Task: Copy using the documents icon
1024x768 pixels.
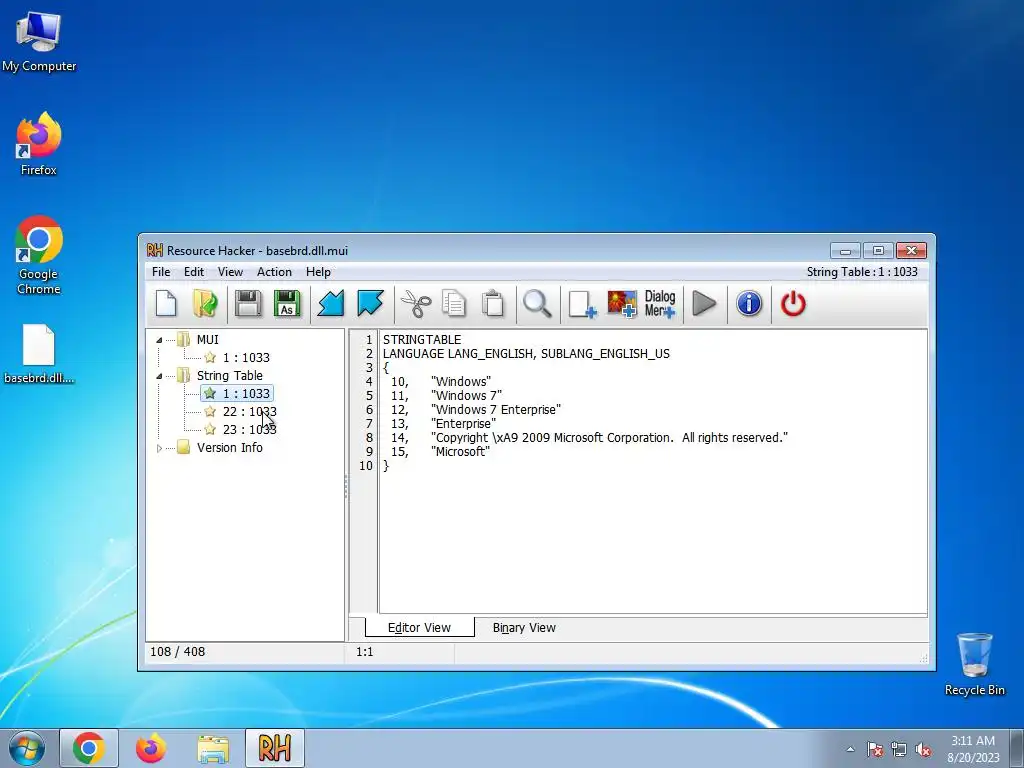Action: coord(454,304)
